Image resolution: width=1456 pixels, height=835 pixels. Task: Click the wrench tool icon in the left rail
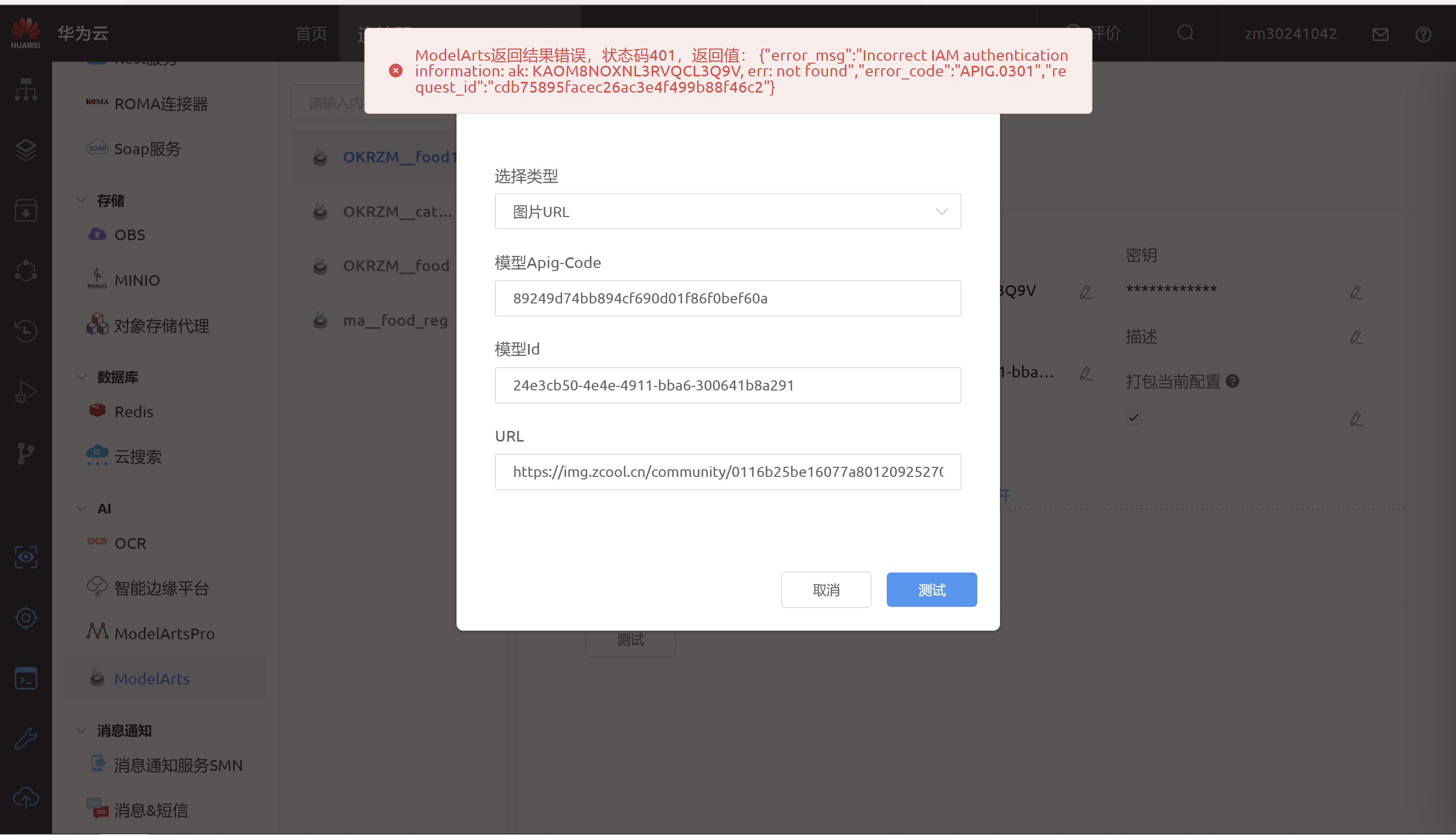pyautogui.click(x=26, y=738)
